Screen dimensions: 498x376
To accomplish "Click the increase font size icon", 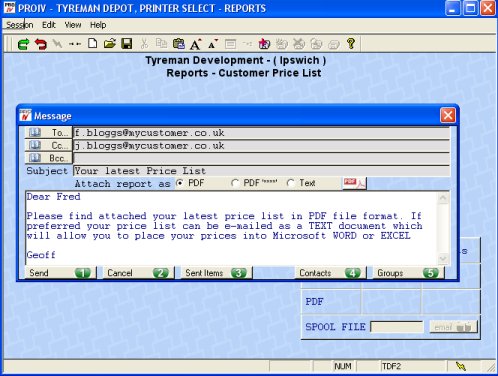I will 196,44.
